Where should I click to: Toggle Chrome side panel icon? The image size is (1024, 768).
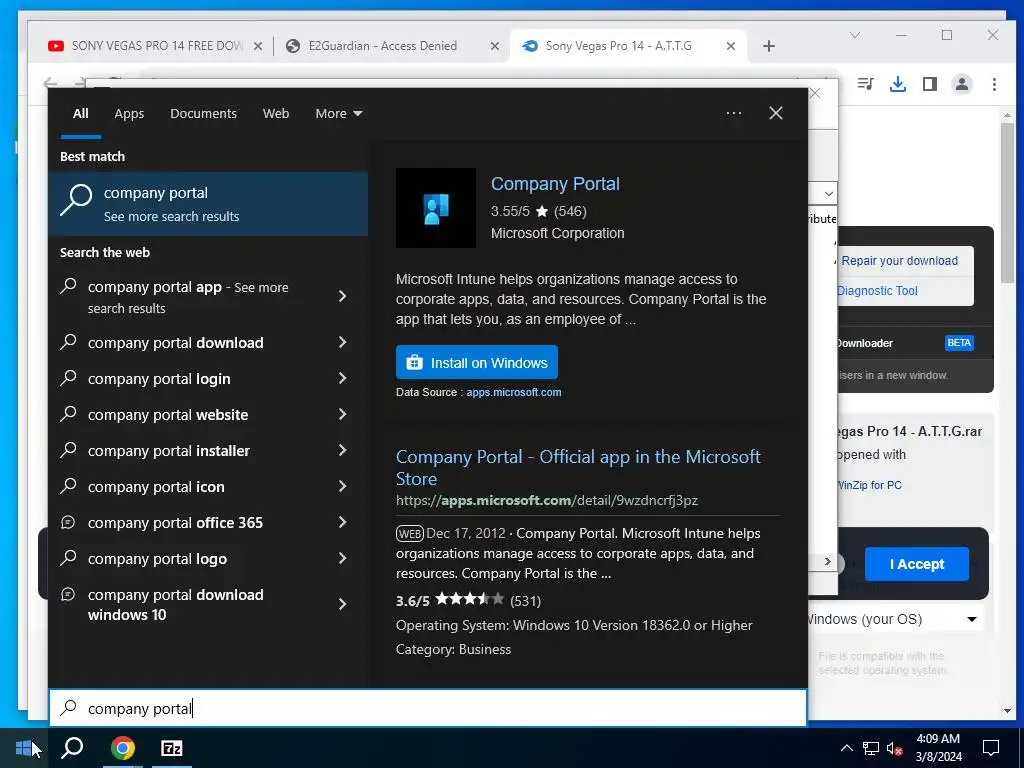[x=930, y=84]
